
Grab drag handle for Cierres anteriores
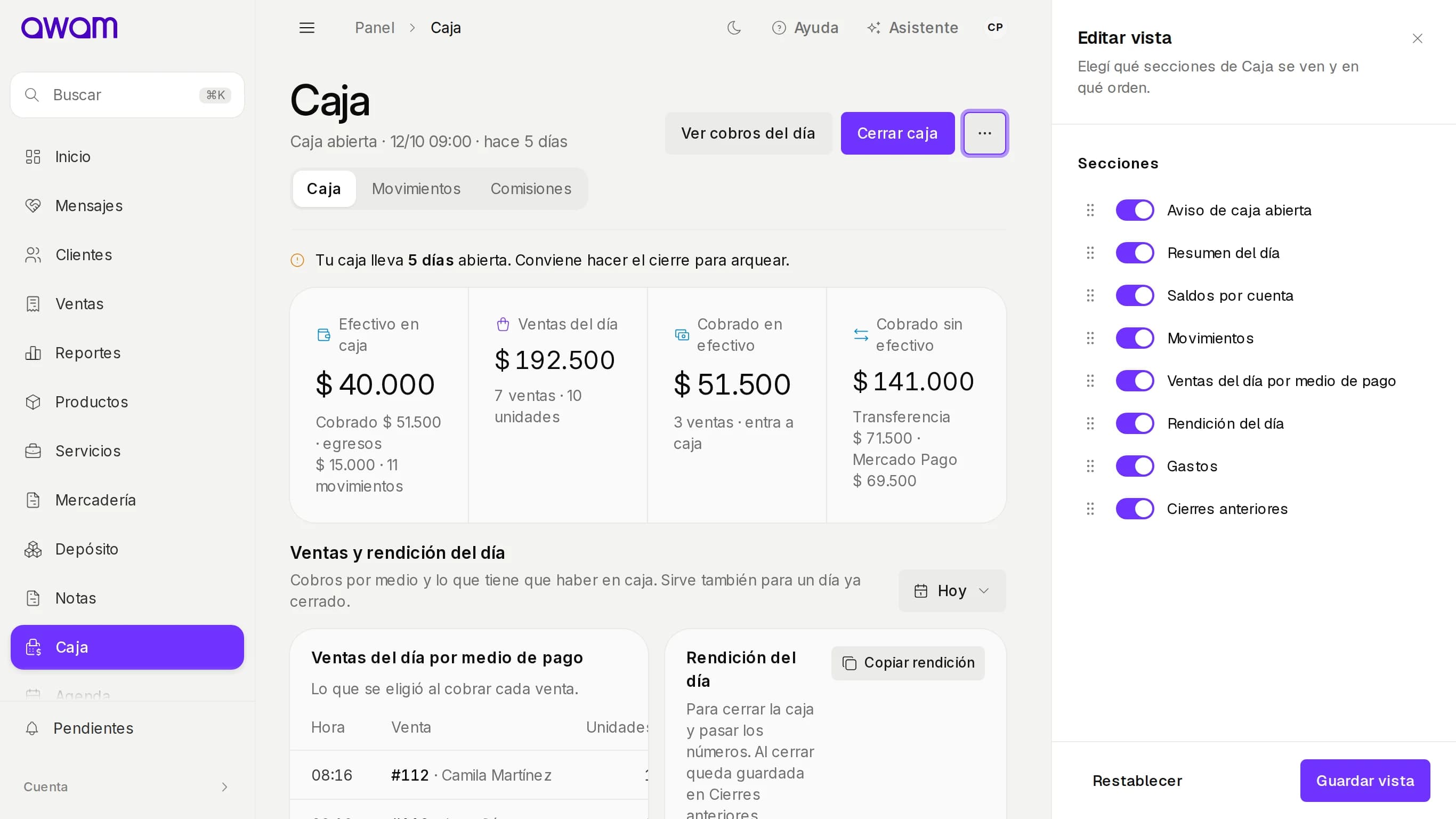click(x=1090, y=509)
